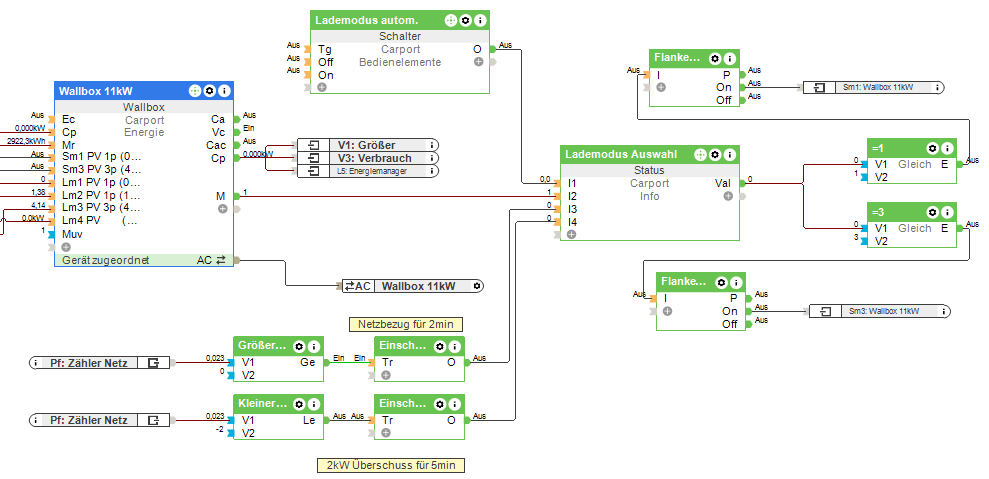The width and height of the screenshot is (989, 479).
Task: Select the V3: Verbrauch connector
Action: 368,158
